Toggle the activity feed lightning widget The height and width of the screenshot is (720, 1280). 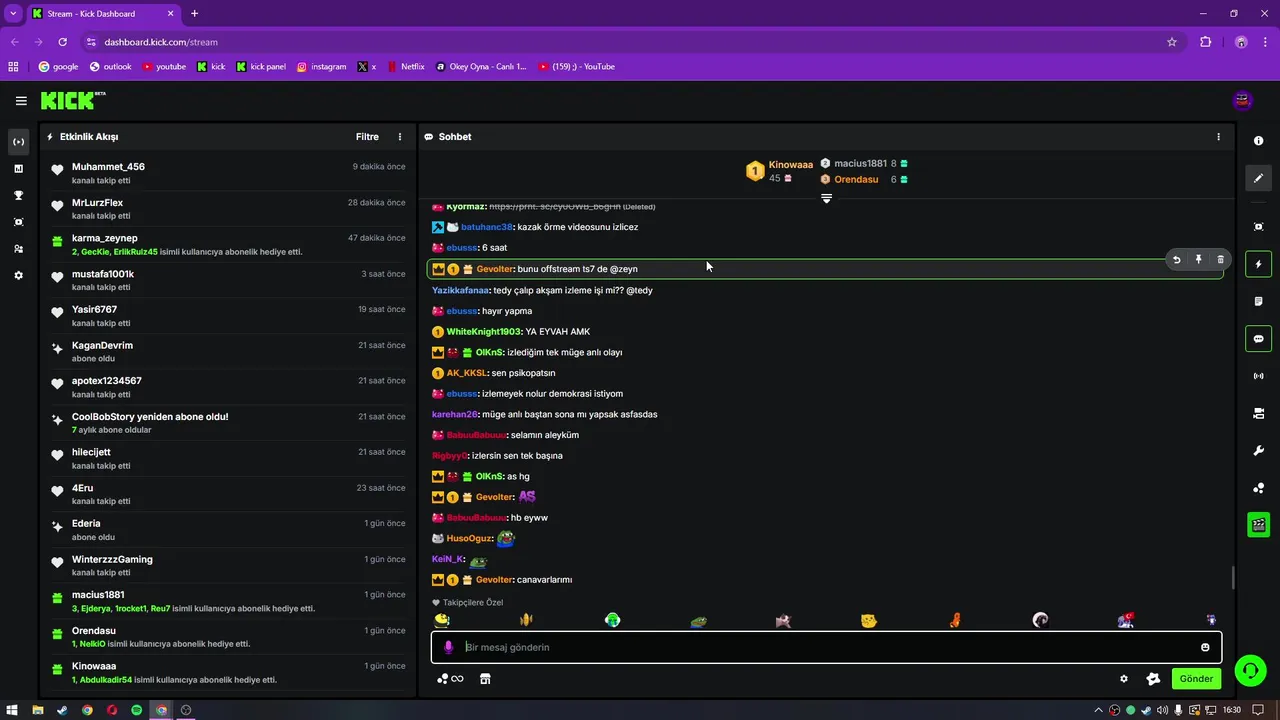pos(1259,264)
